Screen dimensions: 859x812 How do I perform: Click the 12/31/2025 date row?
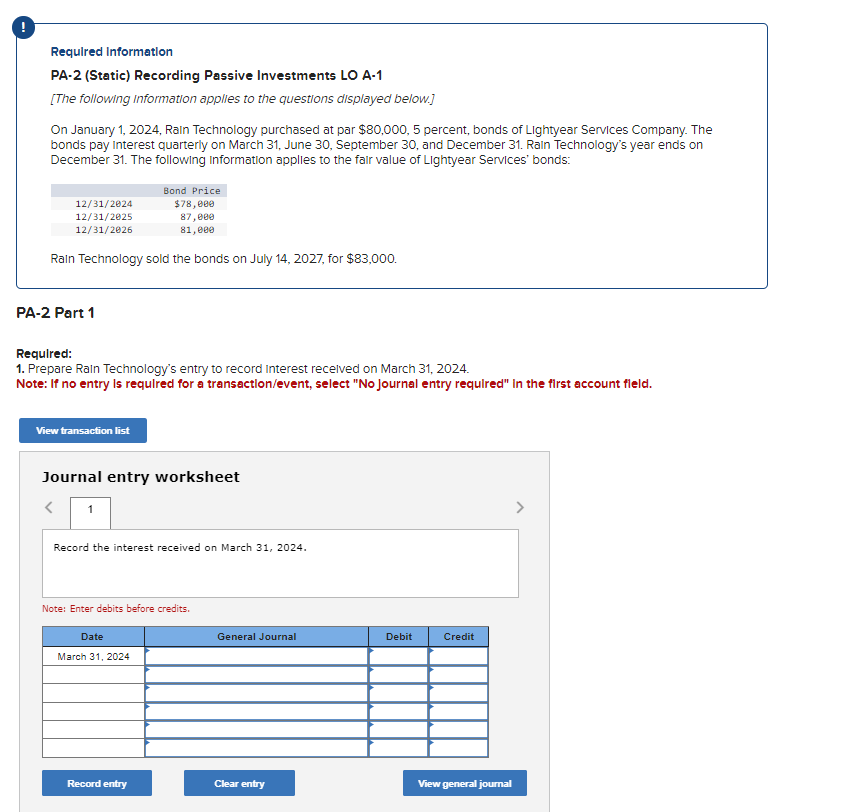coord(104,217)
